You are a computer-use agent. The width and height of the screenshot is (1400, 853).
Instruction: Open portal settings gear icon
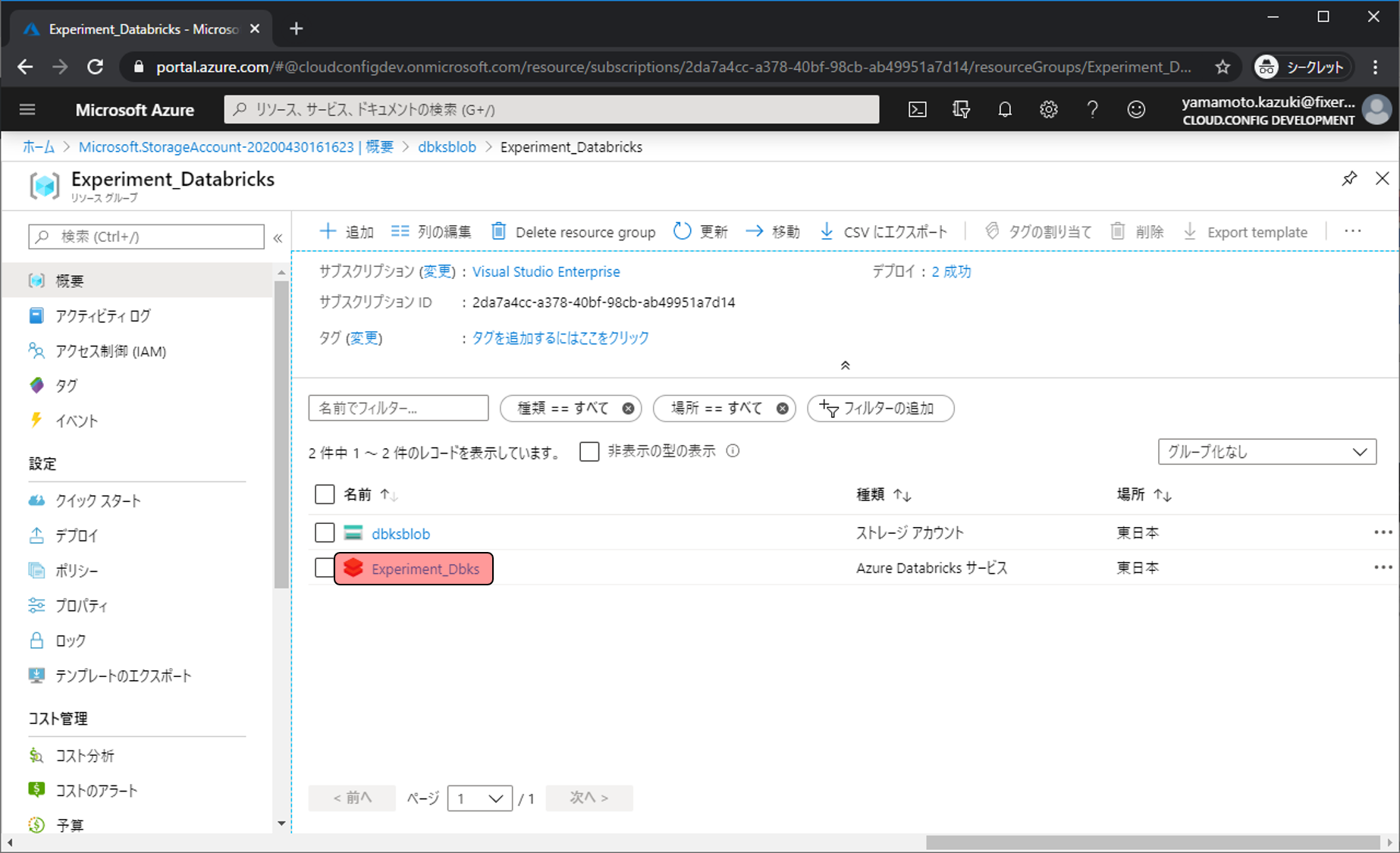pos(1048,110)
